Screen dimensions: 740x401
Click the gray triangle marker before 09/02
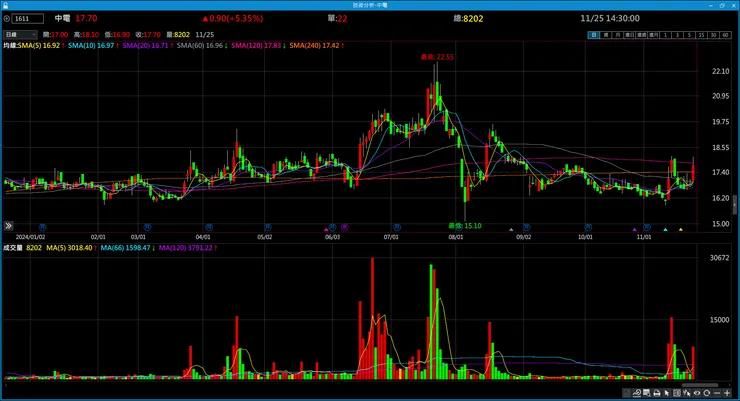[x=511, y=230]
